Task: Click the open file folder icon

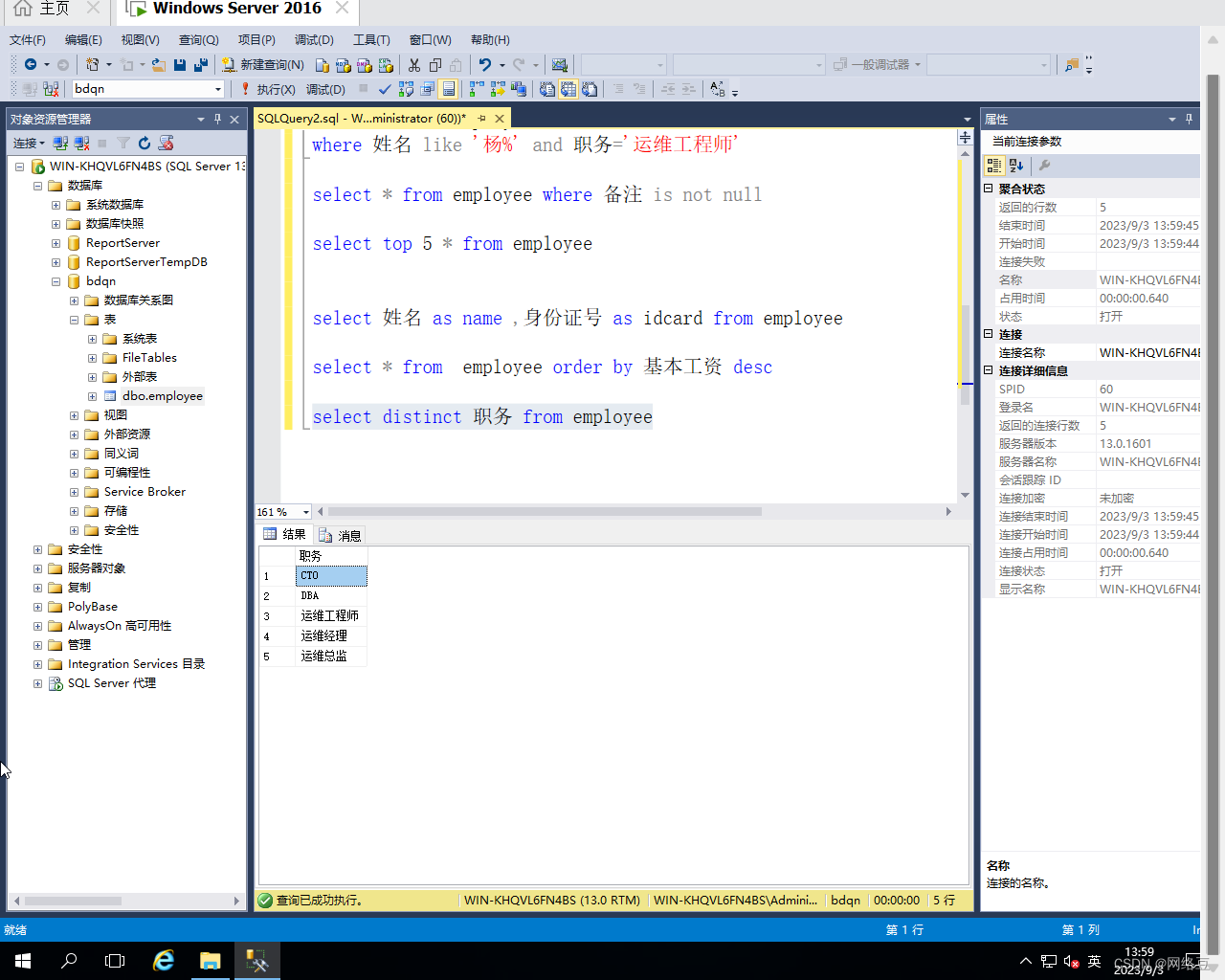Action: [x=158, y=64]
